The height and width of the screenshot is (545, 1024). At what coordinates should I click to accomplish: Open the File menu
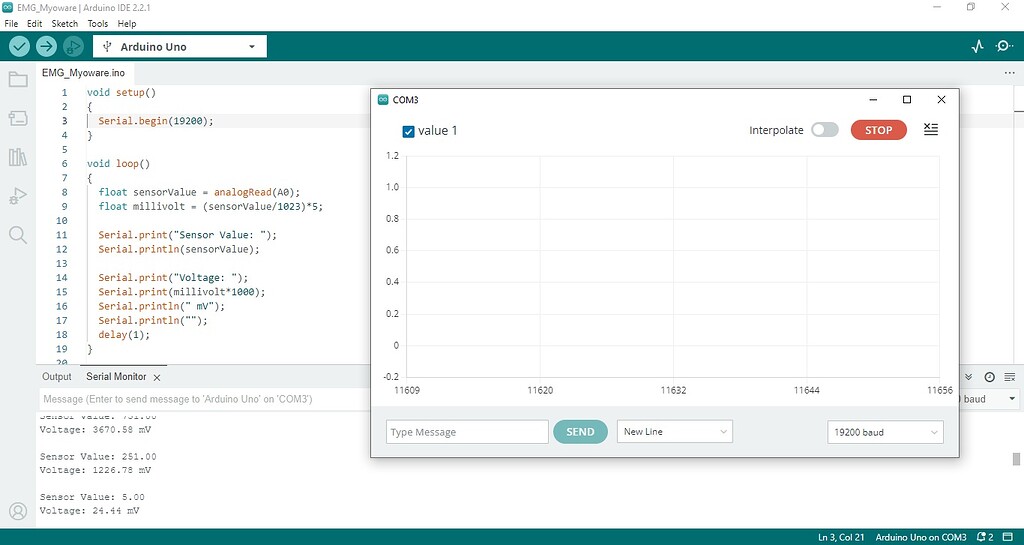tap(11, 23)
